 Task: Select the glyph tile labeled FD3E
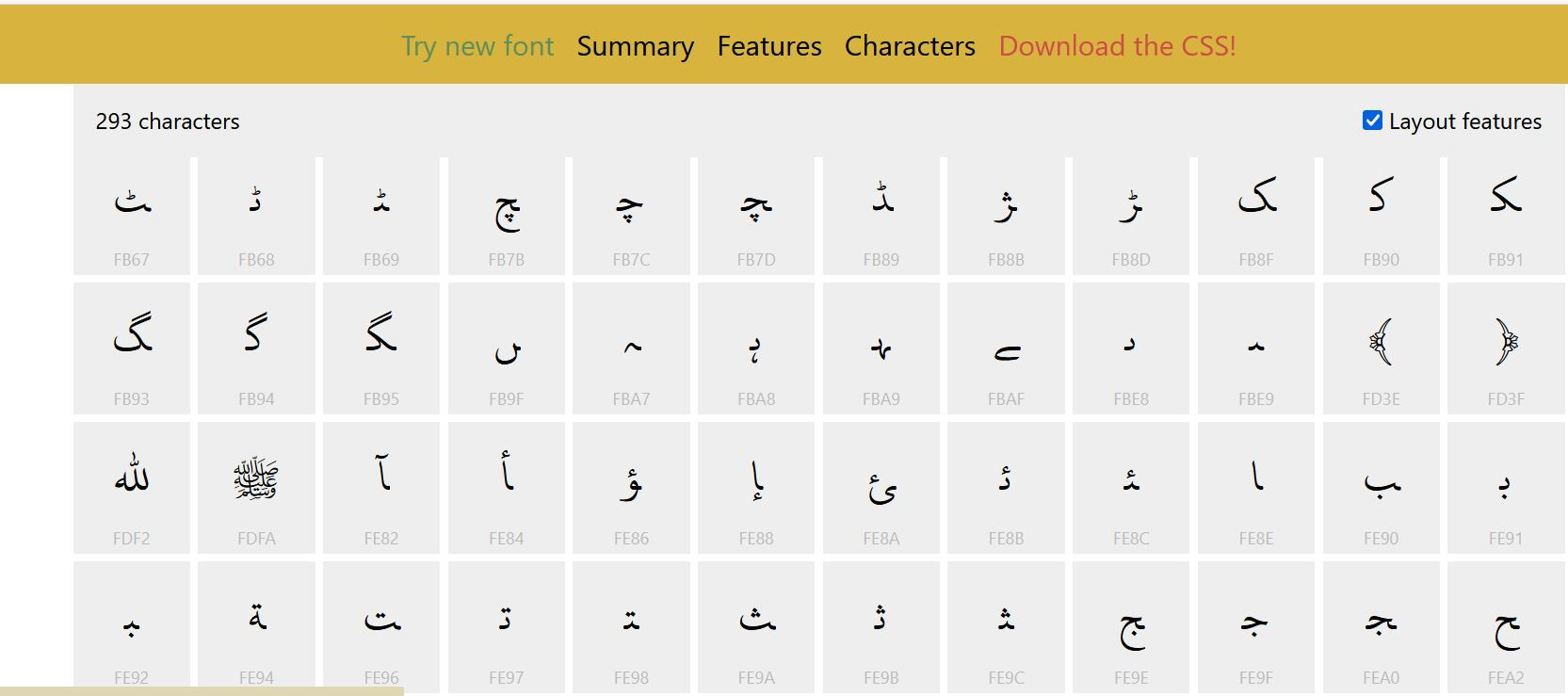[1381, 349]
